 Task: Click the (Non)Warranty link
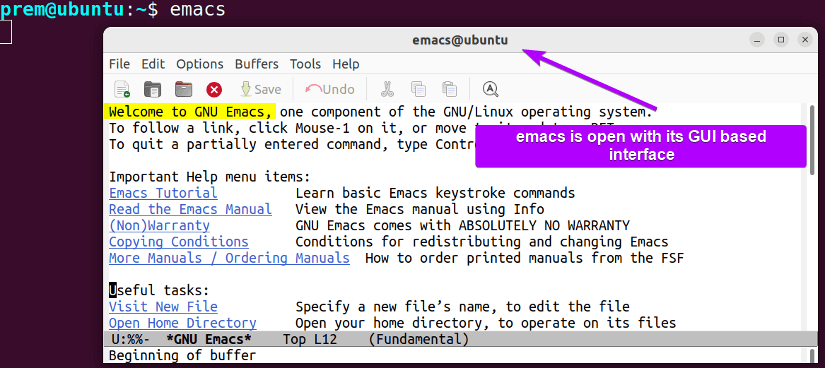point(159,226)
